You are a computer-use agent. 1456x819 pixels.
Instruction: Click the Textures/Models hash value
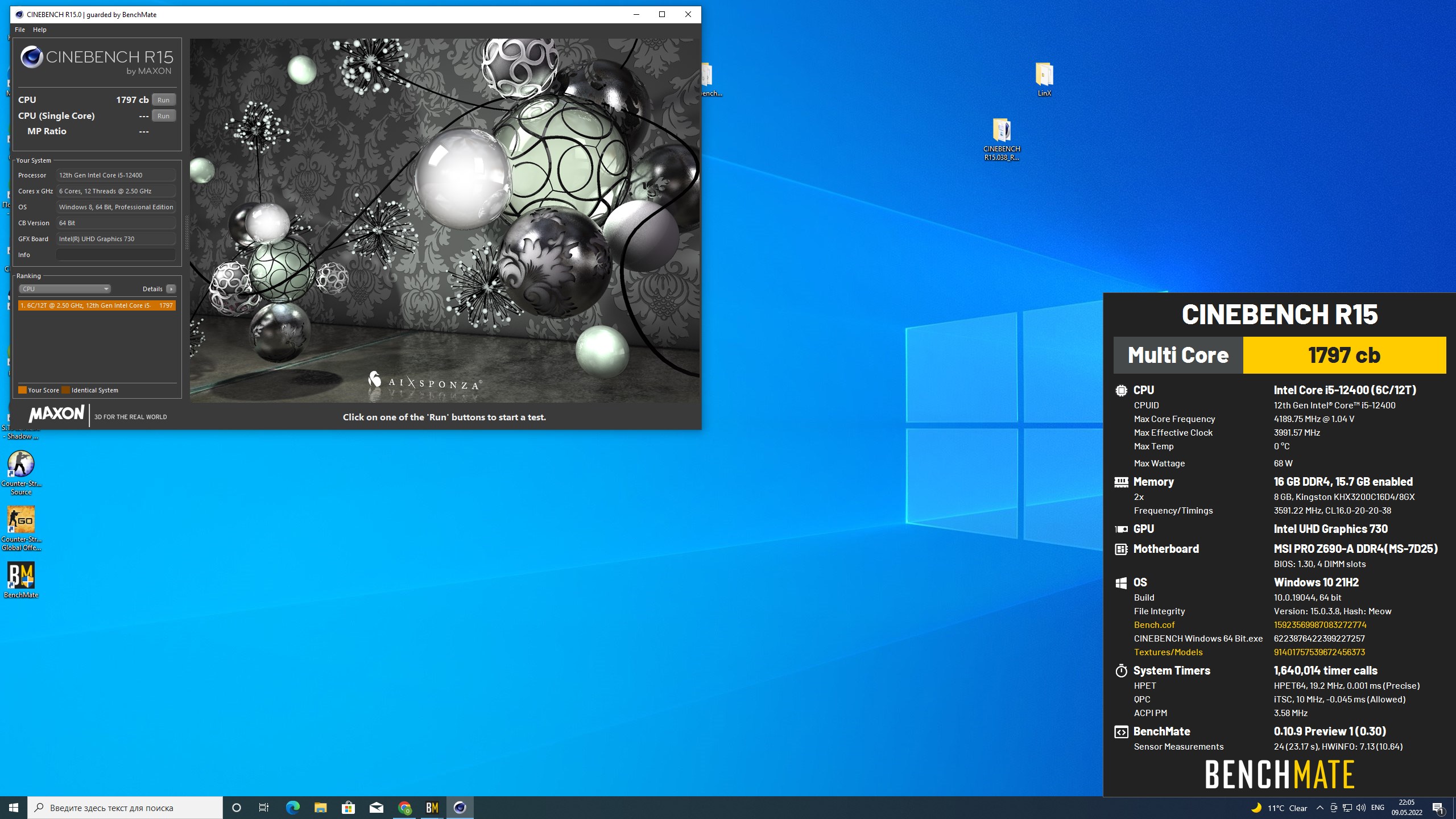pyautogui.click(x=1319, y=652)
